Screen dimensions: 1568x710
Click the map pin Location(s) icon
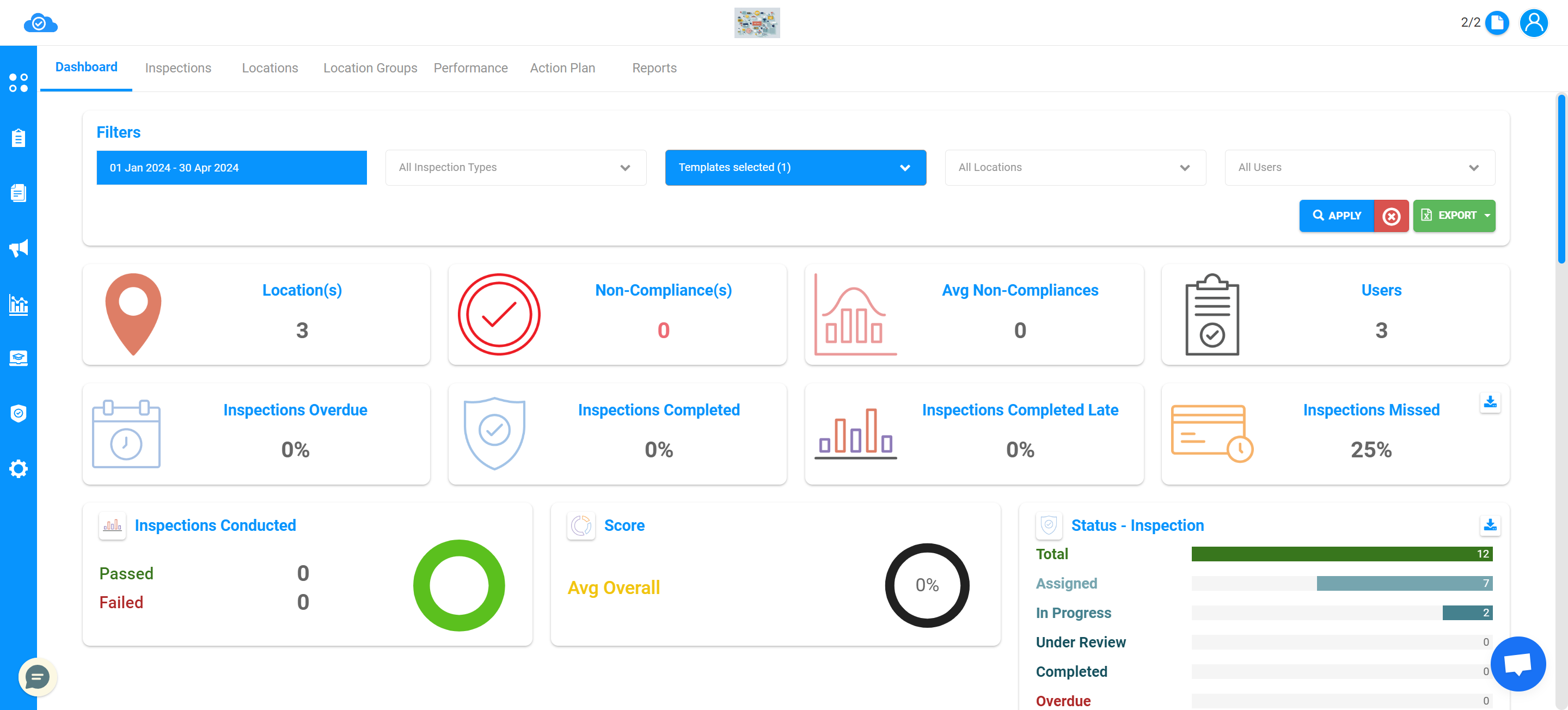[x=133, y=314]
